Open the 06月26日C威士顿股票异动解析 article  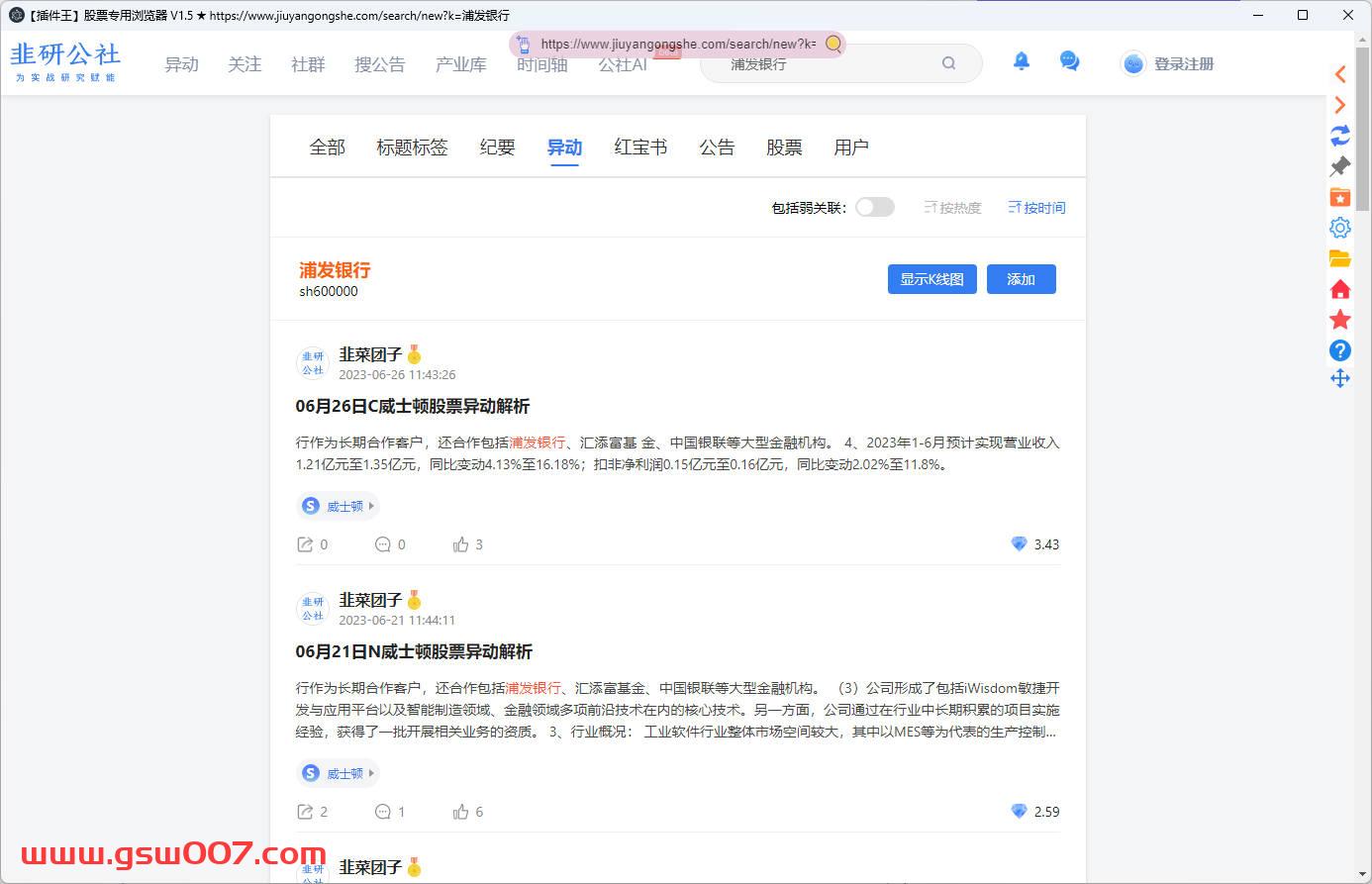pos(413,406)
